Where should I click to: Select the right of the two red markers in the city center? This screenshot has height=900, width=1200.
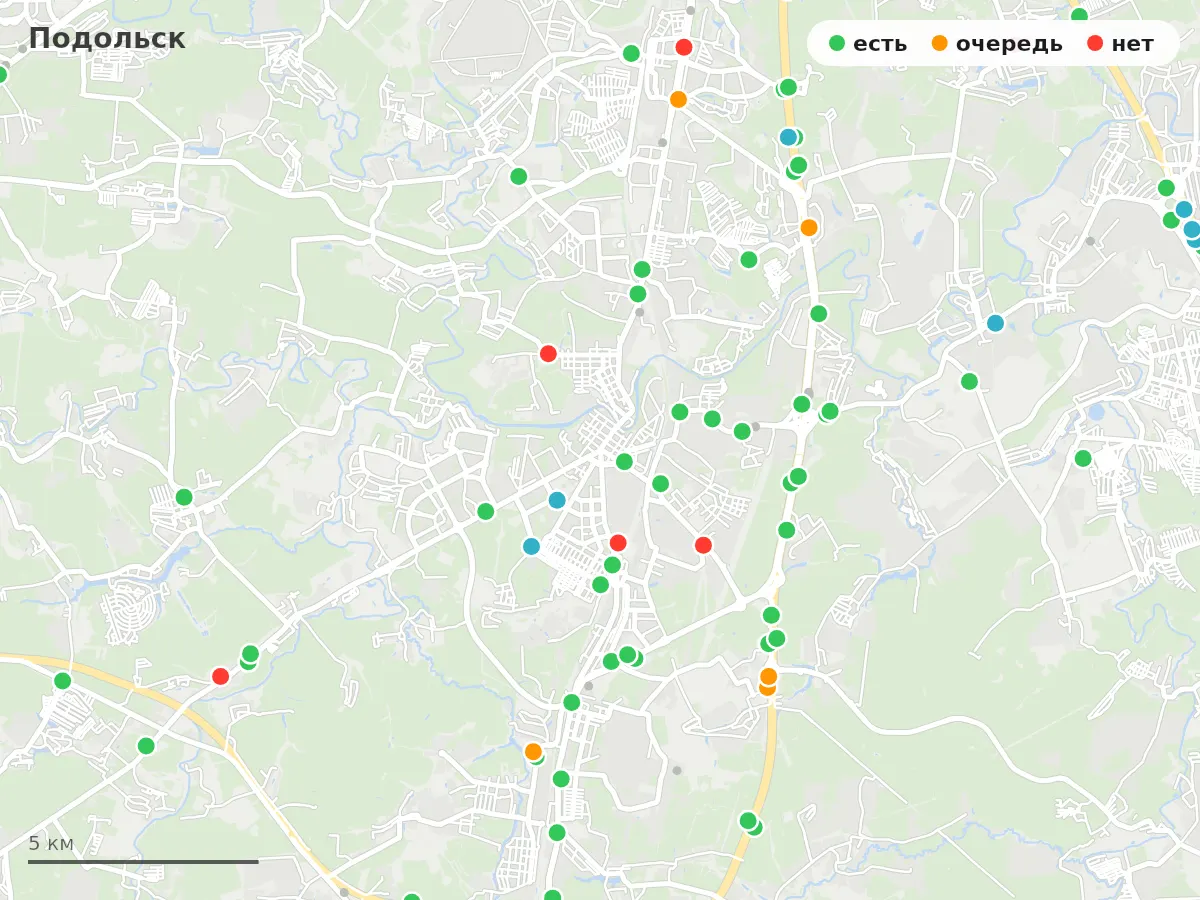pos(703,545)
